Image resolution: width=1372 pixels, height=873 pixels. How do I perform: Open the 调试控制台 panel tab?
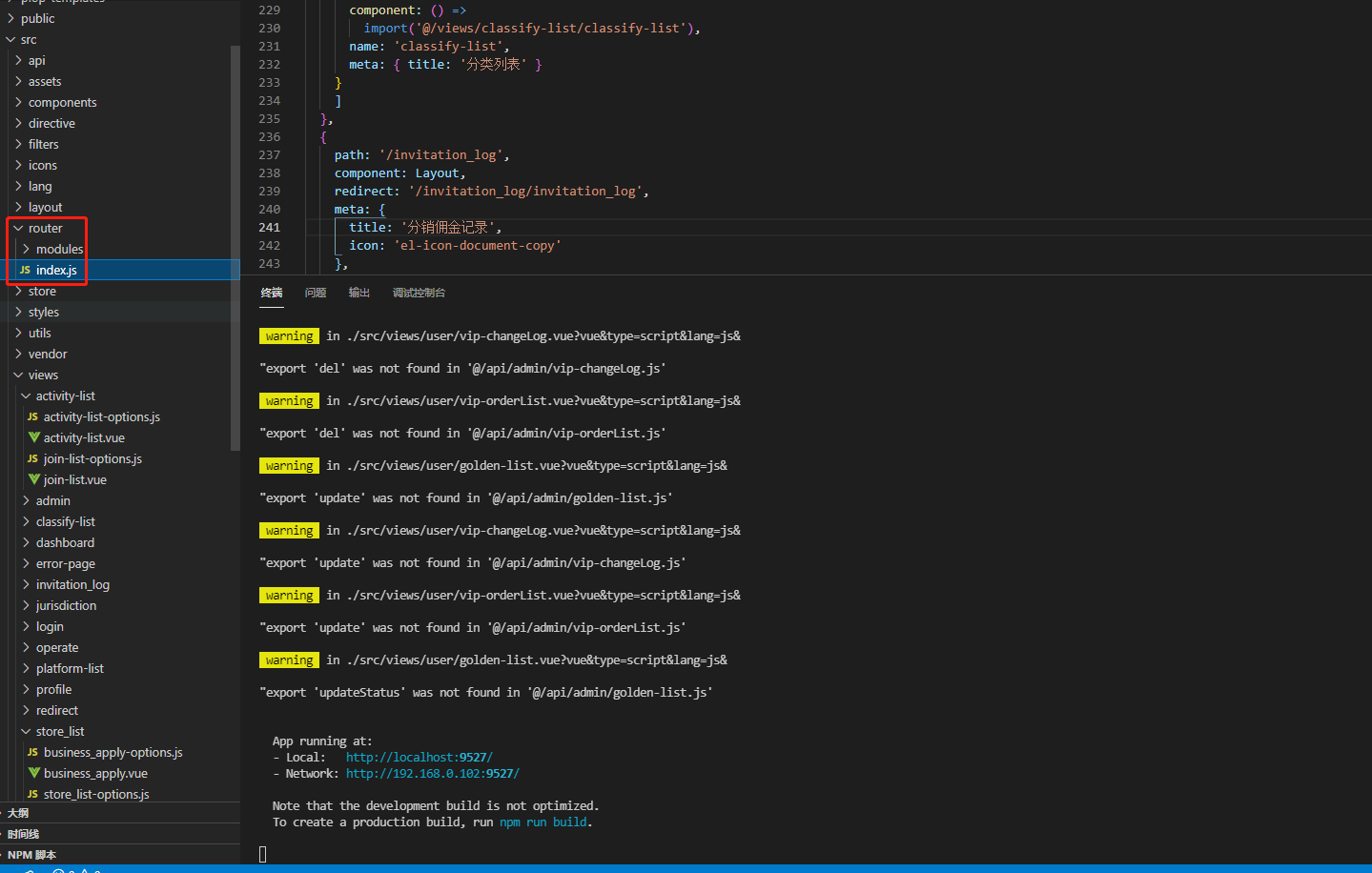pyautogui.click(x=419, y=293)
